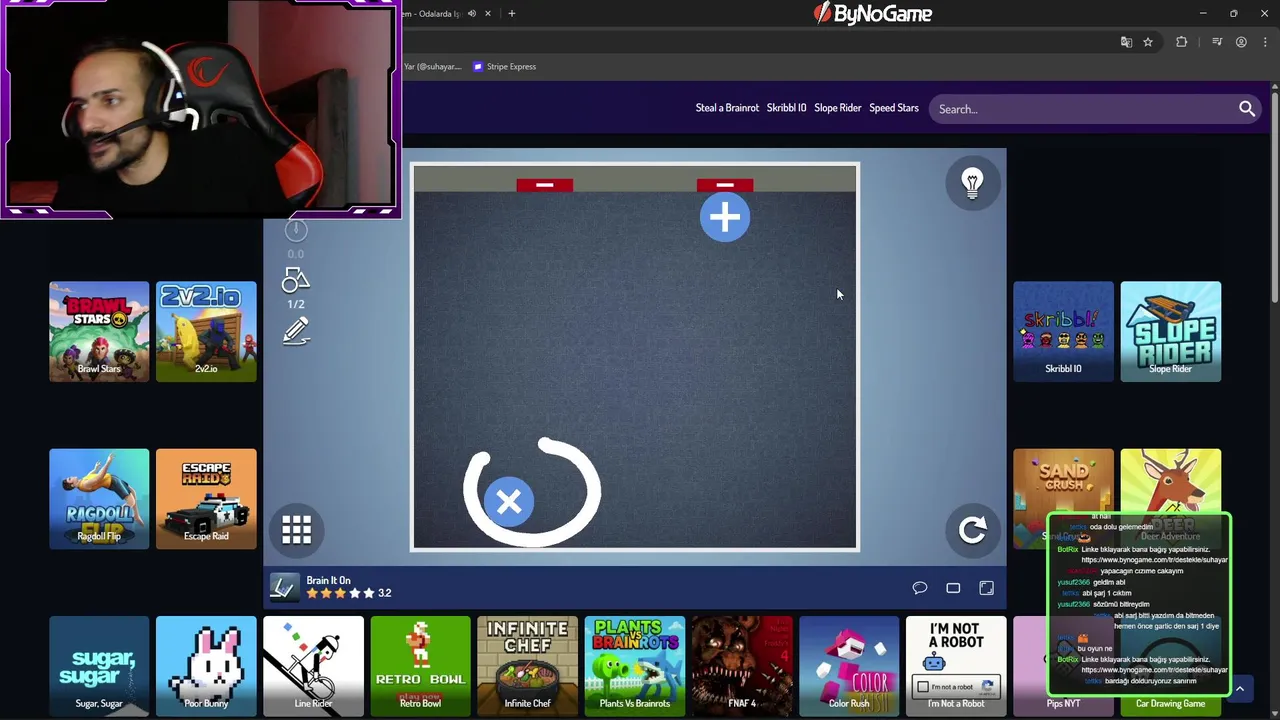Screen dimensions: 1280x720
Task: Open the Retro Bowl game thumbnail
Action: click(420, 666)
